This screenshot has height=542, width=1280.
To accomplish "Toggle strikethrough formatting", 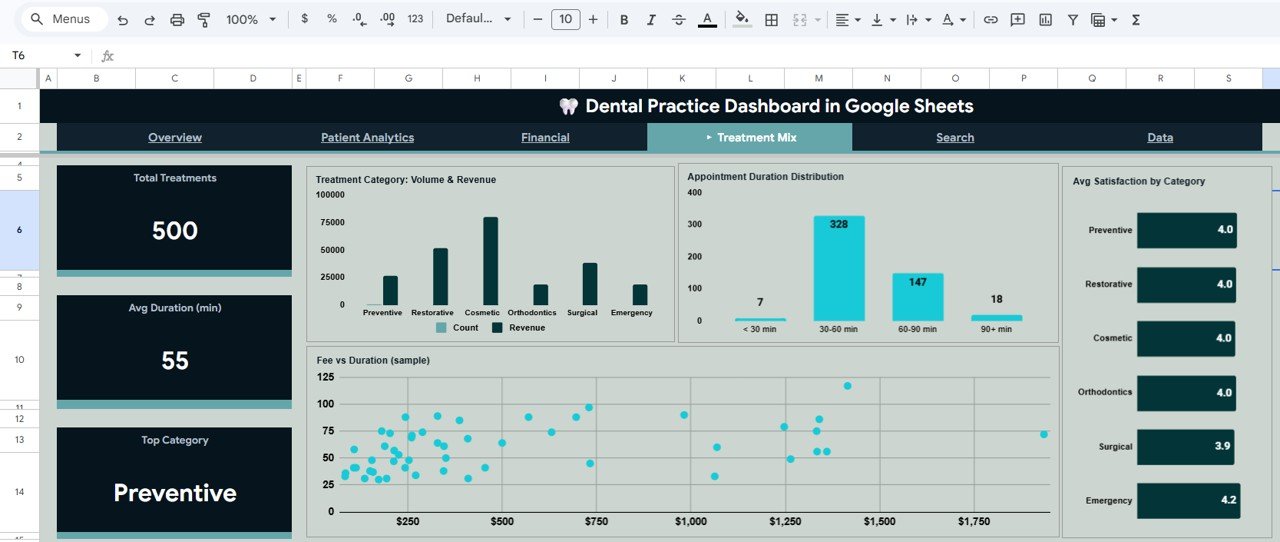I will click(x=680, y=19).
